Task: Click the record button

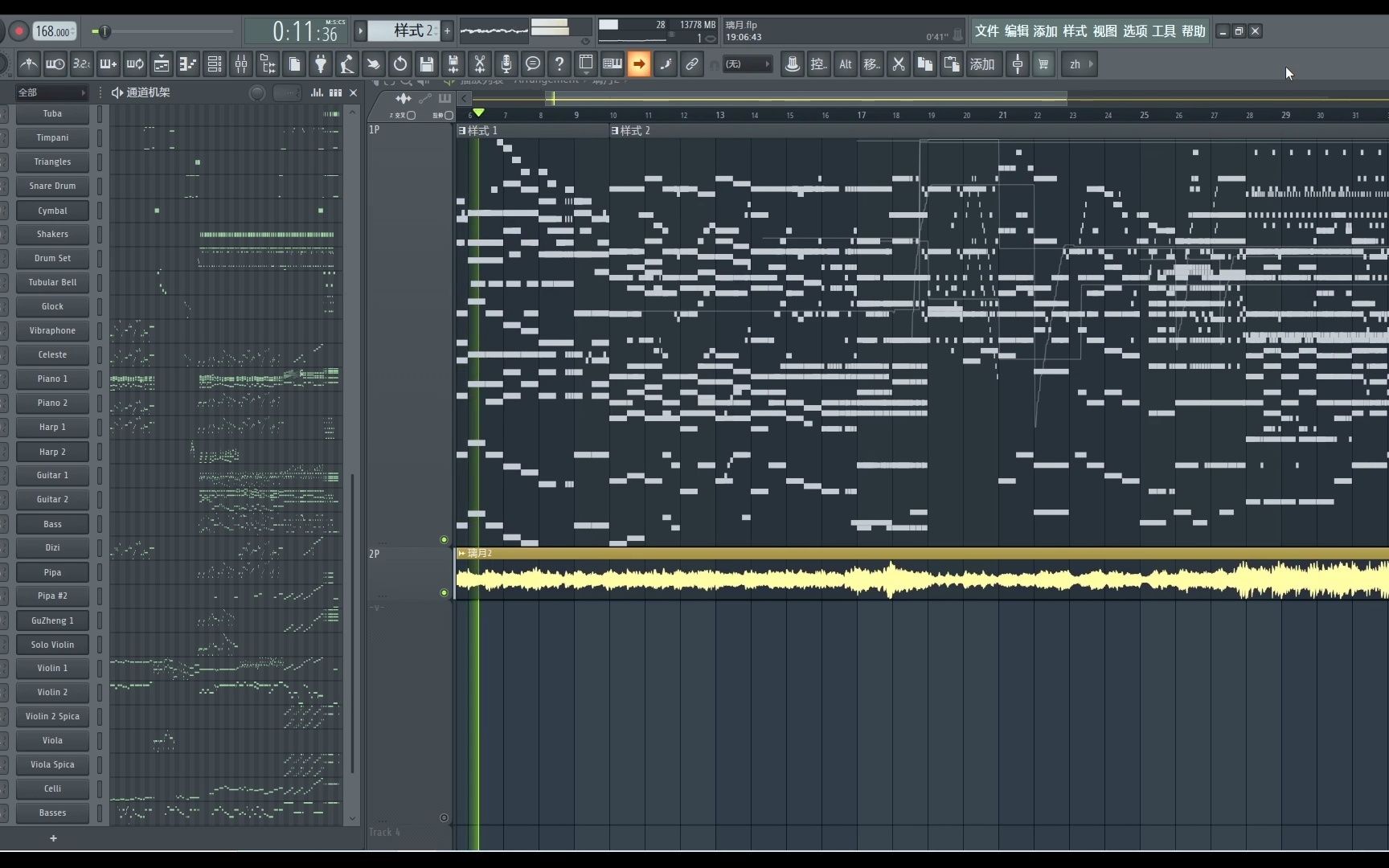Action: 18,32
